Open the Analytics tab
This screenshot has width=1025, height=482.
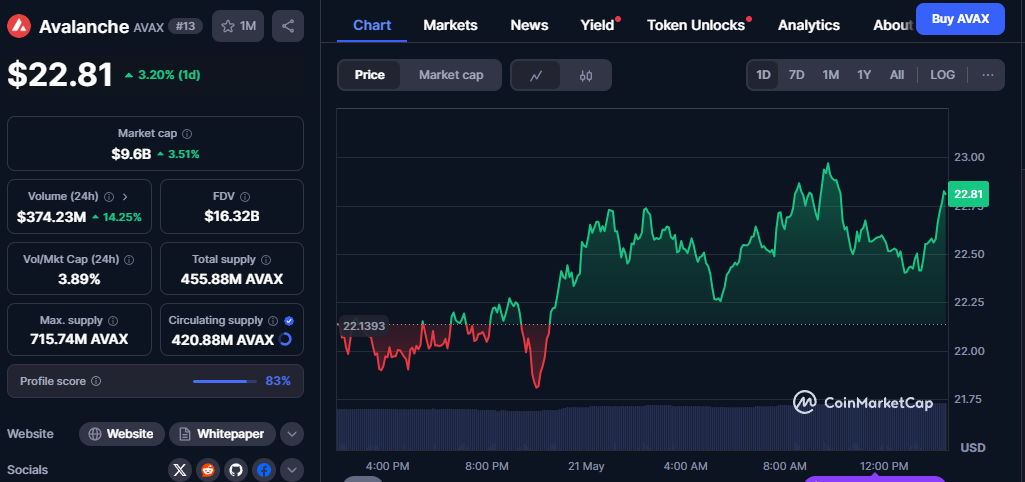(809, 26)
